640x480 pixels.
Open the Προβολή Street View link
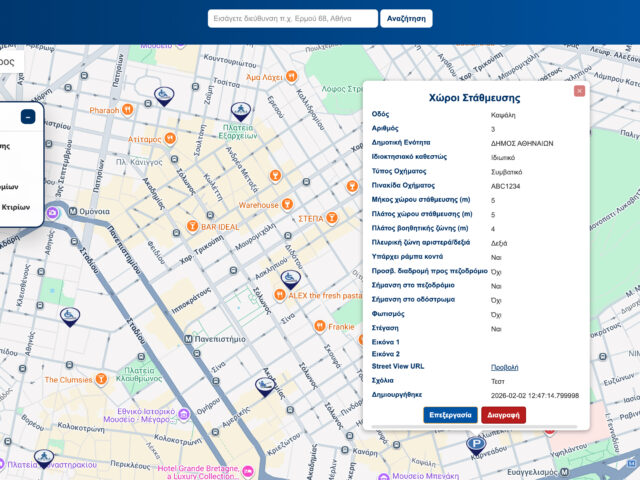pos(504,367)
